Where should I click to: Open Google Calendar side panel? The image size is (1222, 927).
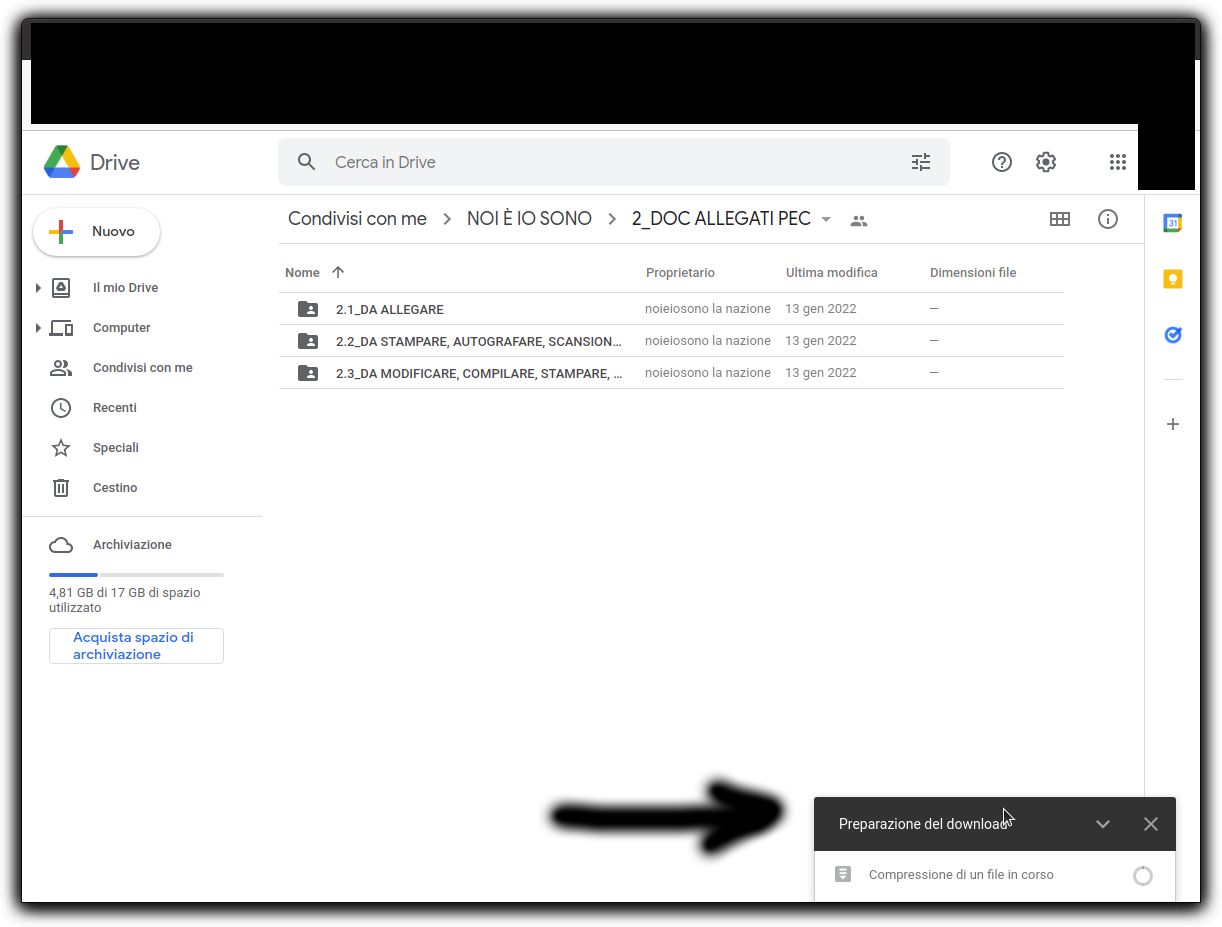[x=1173, y=223]
